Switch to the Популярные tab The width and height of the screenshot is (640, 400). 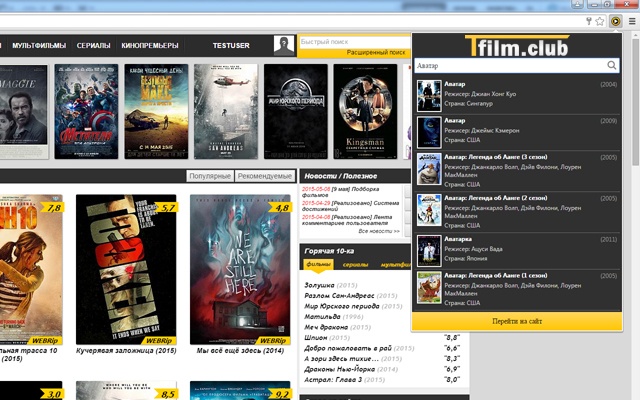click(x=210, y=176)
